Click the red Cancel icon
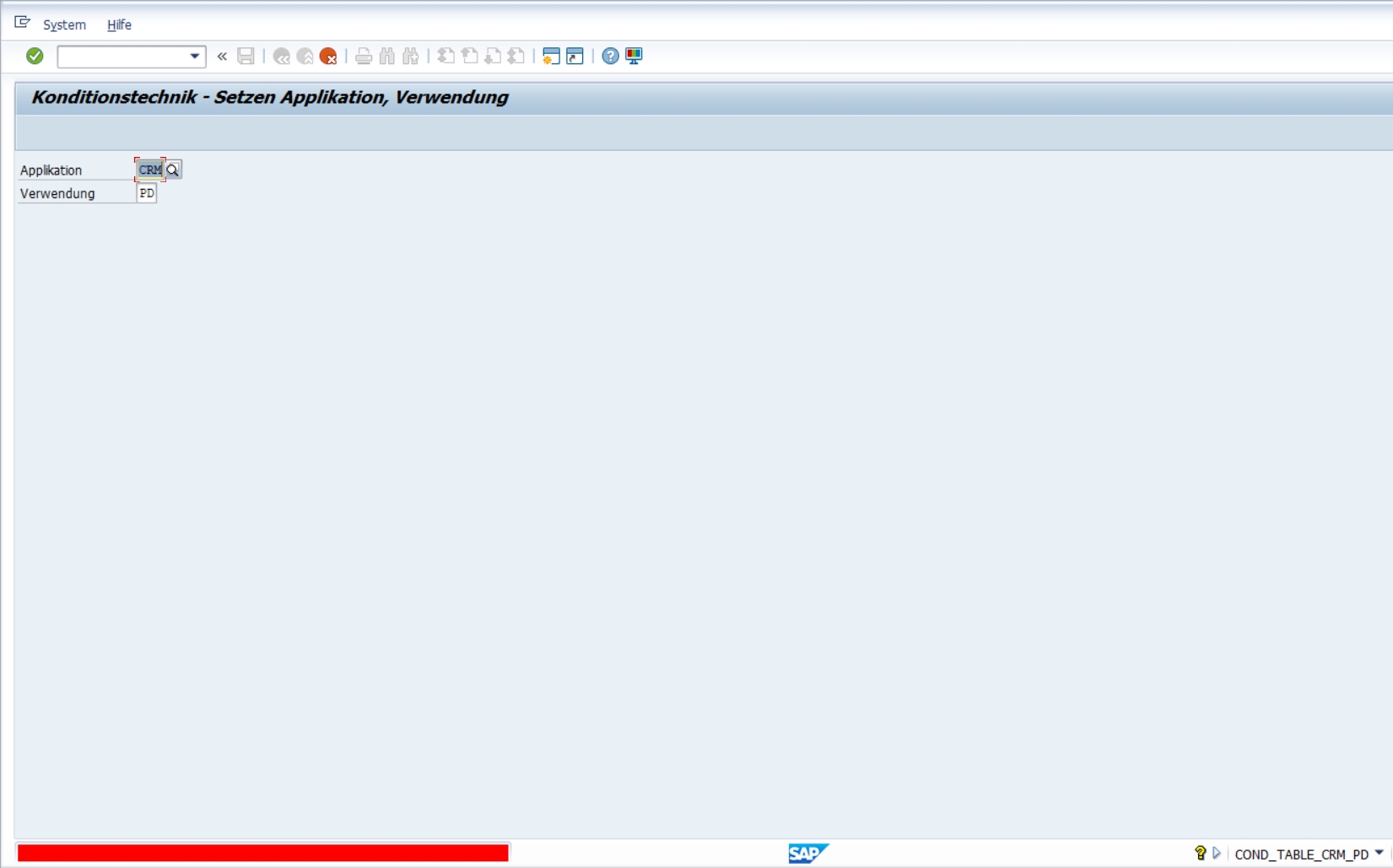This screenshot has width=1393, height=868. click(x=328, y=57)
